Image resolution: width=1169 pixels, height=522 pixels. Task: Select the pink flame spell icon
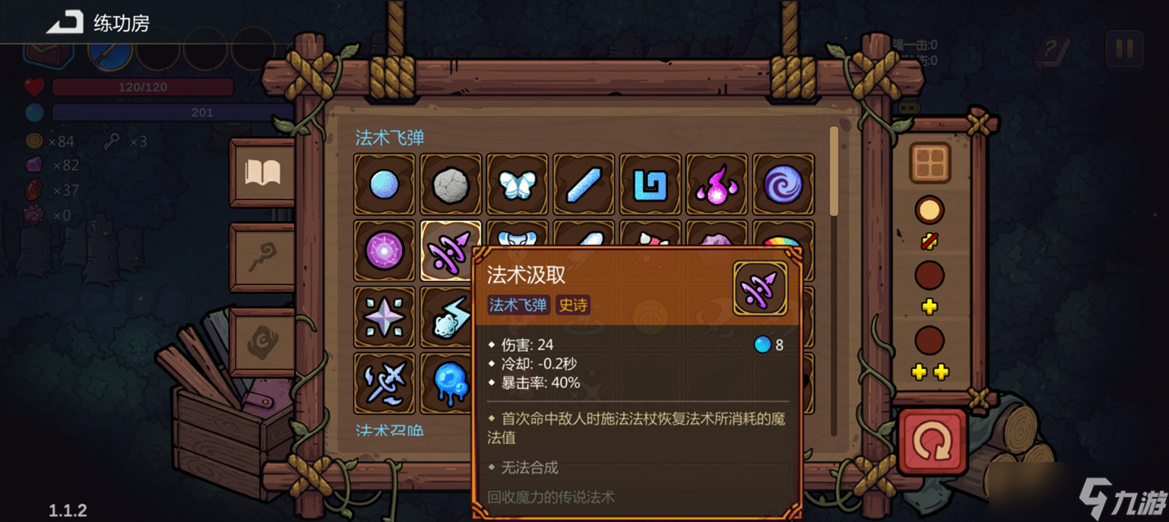click(716, 184)
